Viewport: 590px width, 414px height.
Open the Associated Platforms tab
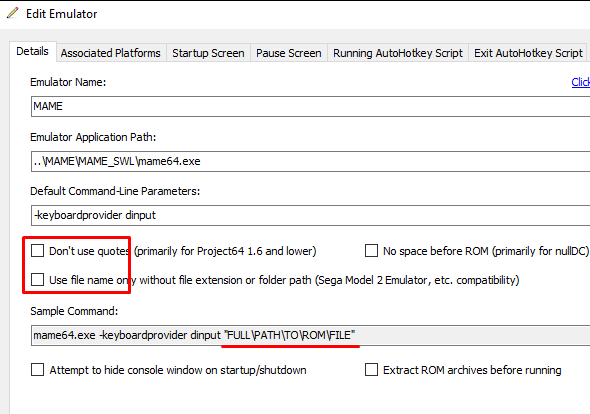click(111, 53)
